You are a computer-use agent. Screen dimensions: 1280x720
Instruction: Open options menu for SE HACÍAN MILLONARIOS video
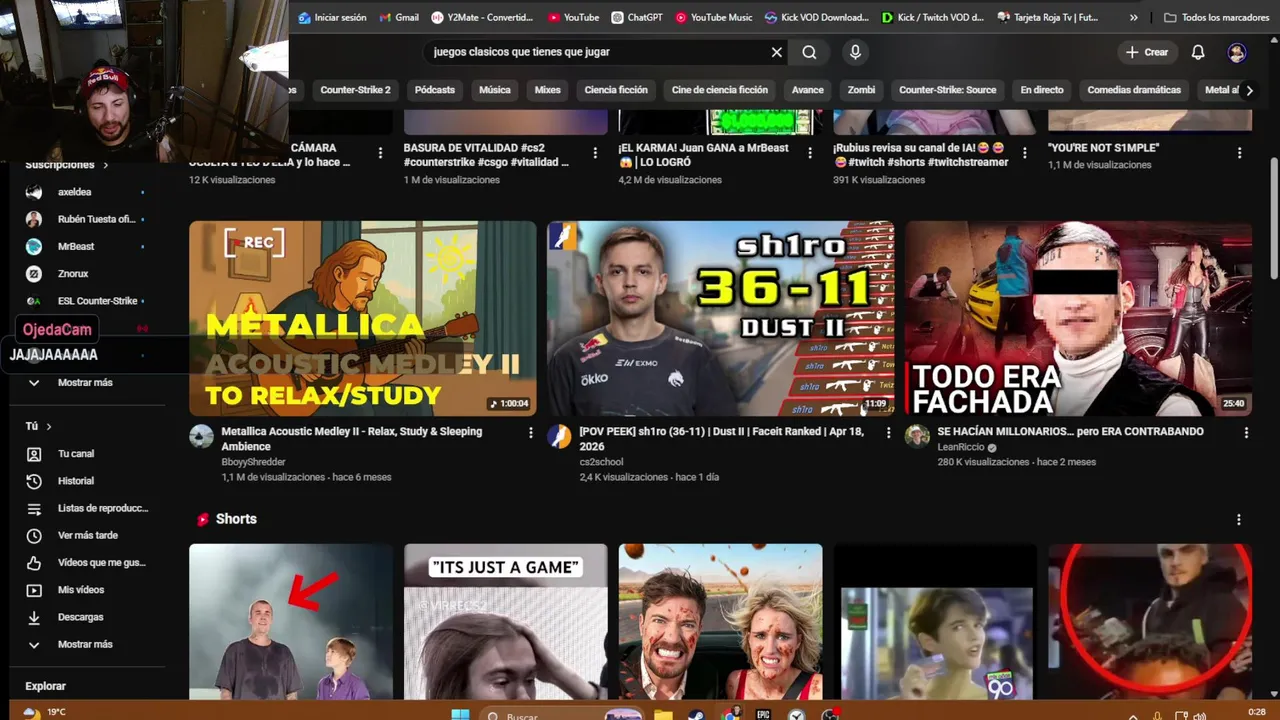1246,432
